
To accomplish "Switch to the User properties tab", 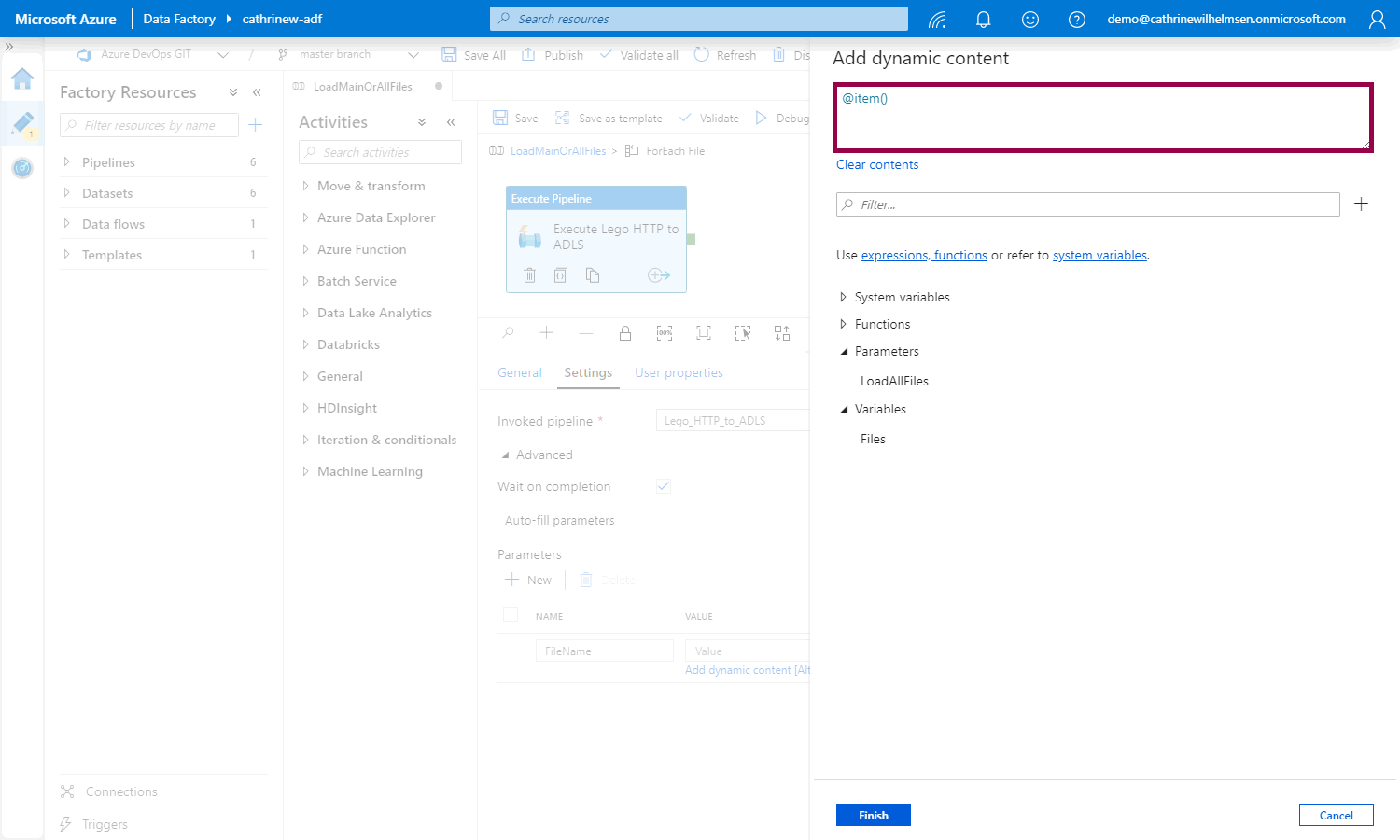I will pos(679,372).
